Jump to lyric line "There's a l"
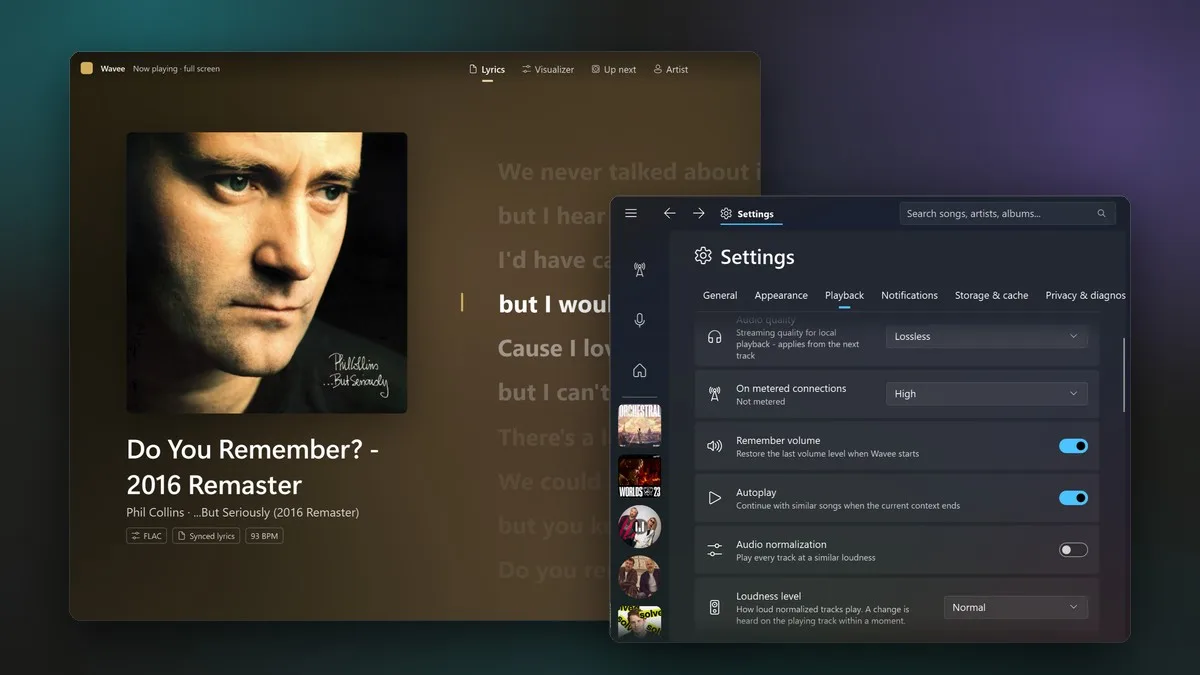 point(553,437)
